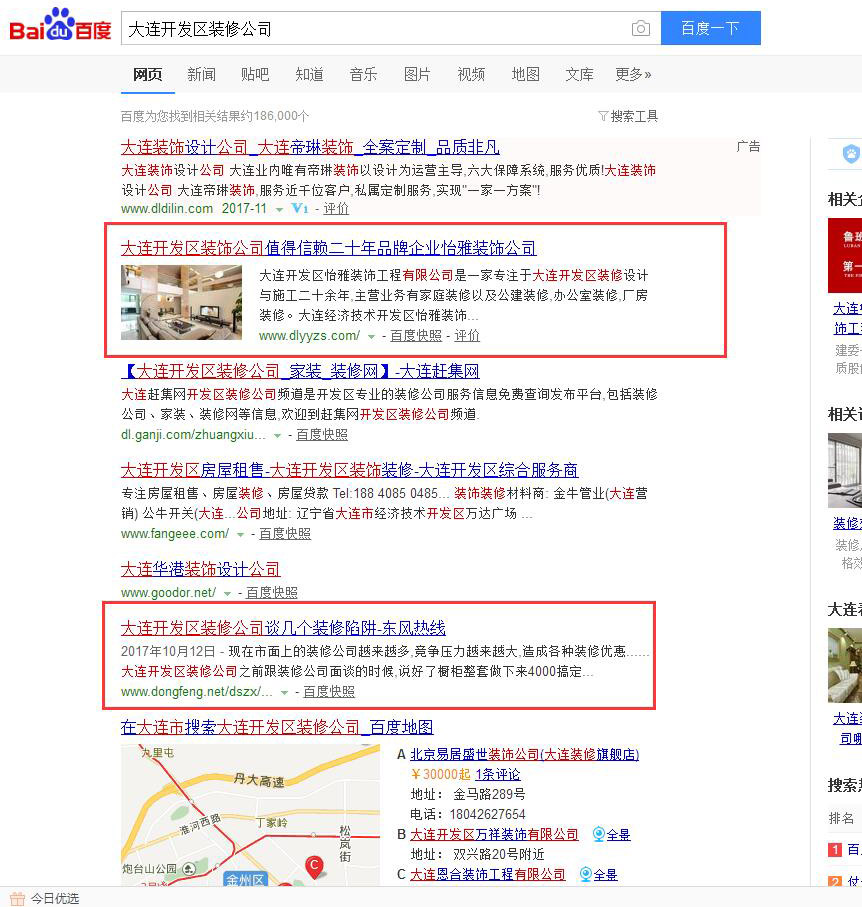The image size is (862, 907).
Task: Open 东风热线 装修陷阱 result link
Action: click(x=283, y=628)
